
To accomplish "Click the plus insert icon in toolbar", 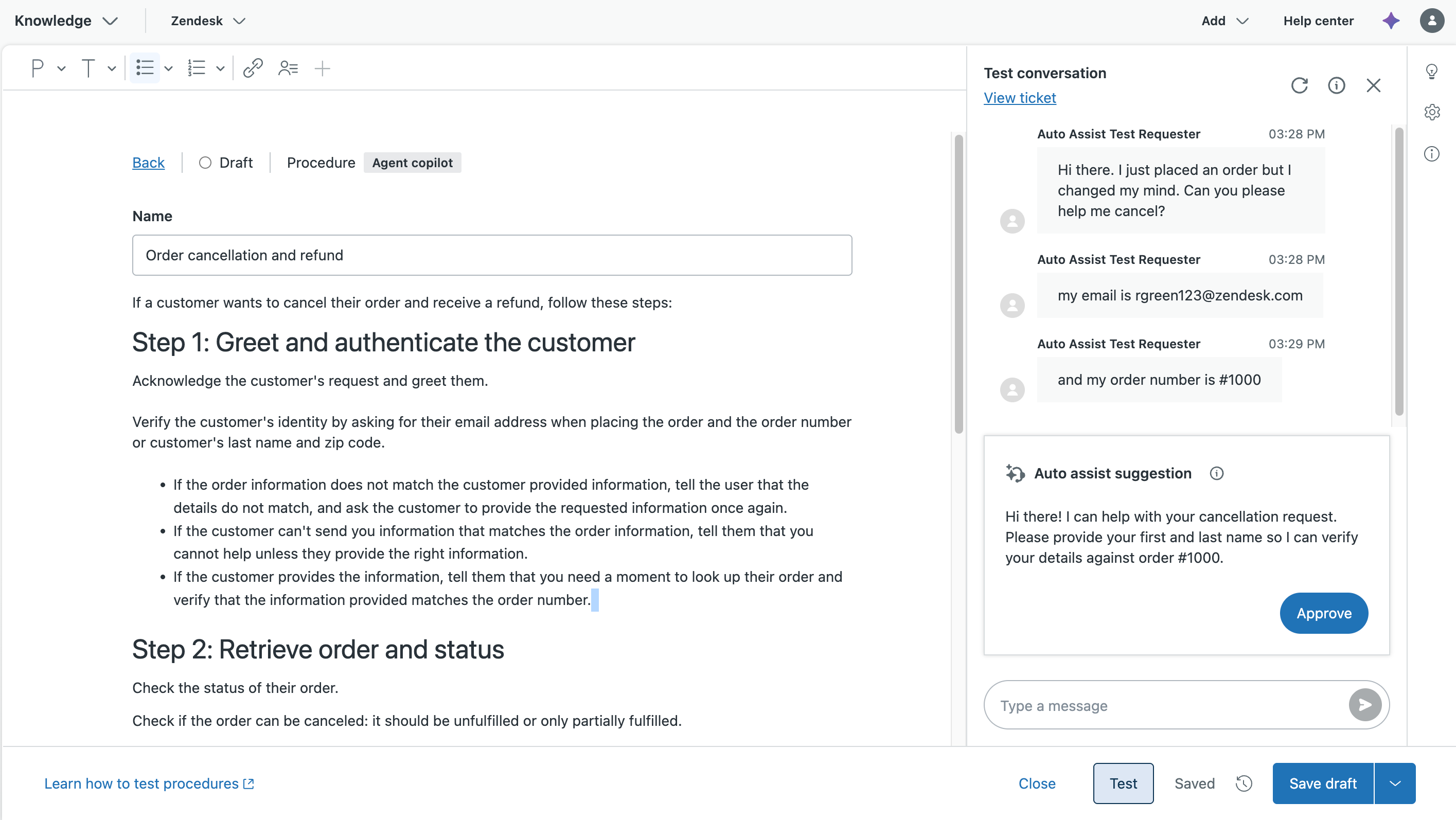I will [x=322, y=68].
